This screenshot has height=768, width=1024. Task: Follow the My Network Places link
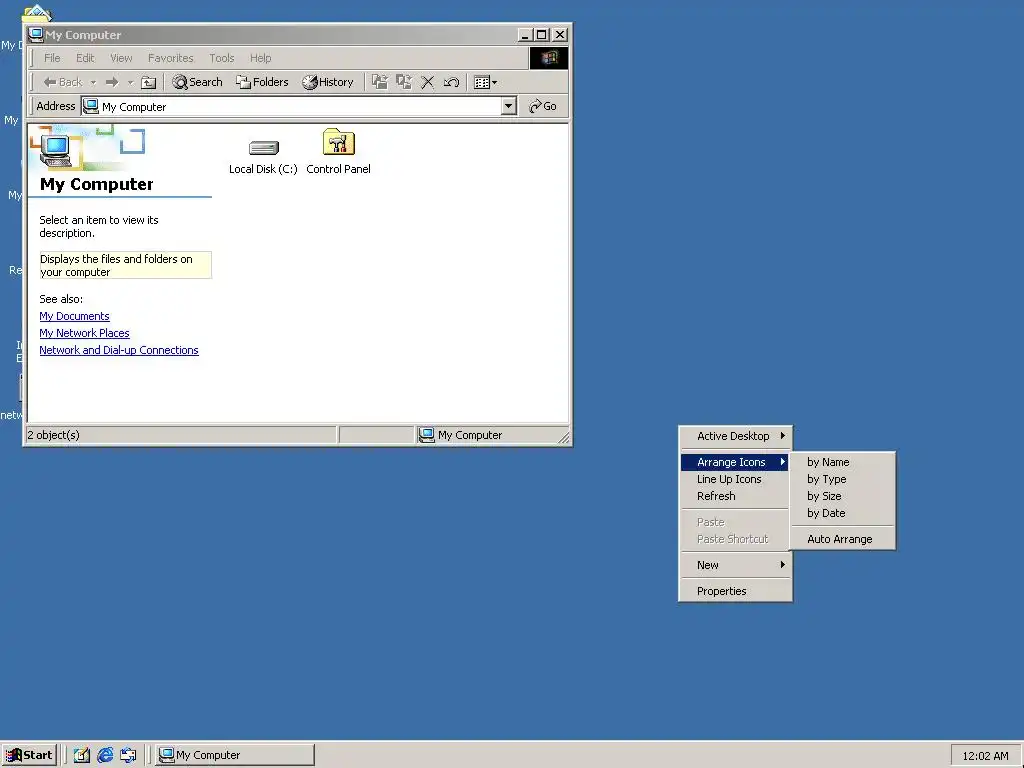[x=84, y=333]
